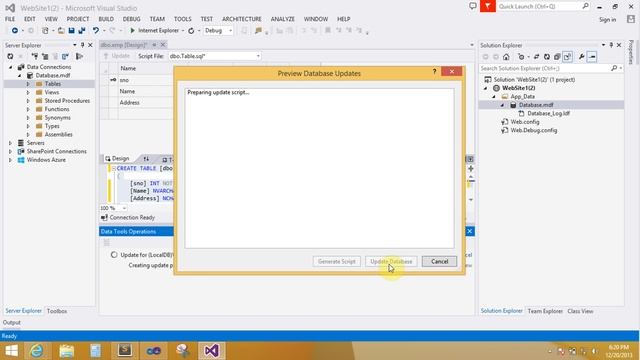This screenshot has width=640, height=360.
Task: Expand the Servers node
Action: click(x=11, y=143)
